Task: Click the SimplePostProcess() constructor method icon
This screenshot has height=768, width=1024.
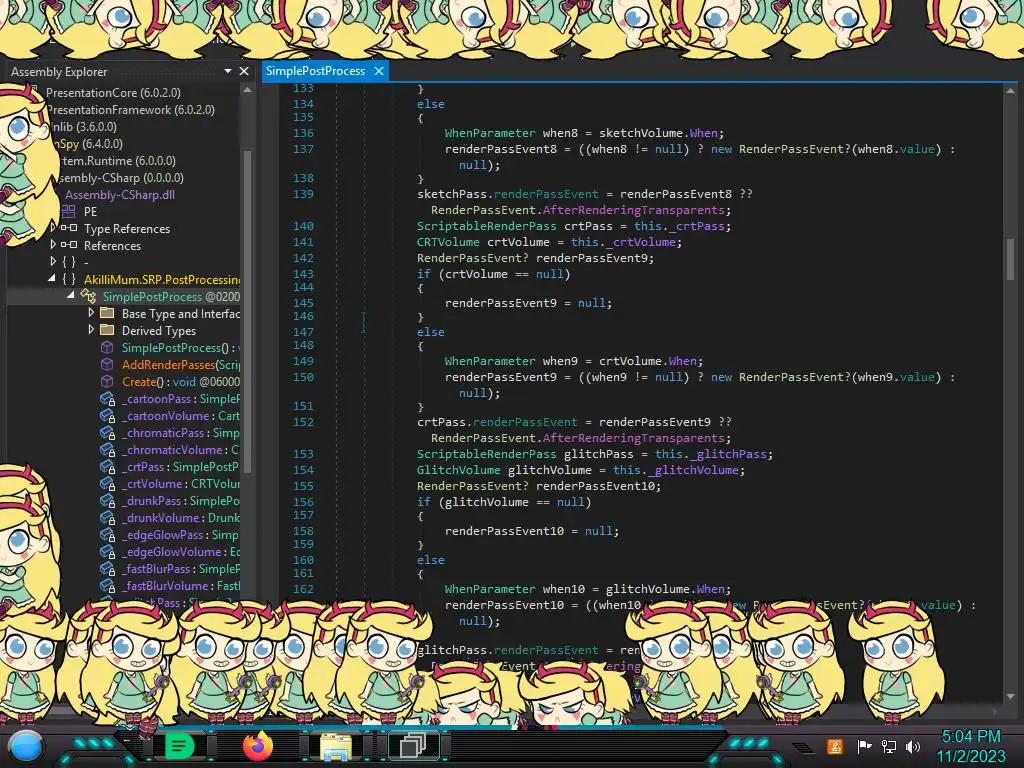Action: pyautogui.click(x=107, y=347)
